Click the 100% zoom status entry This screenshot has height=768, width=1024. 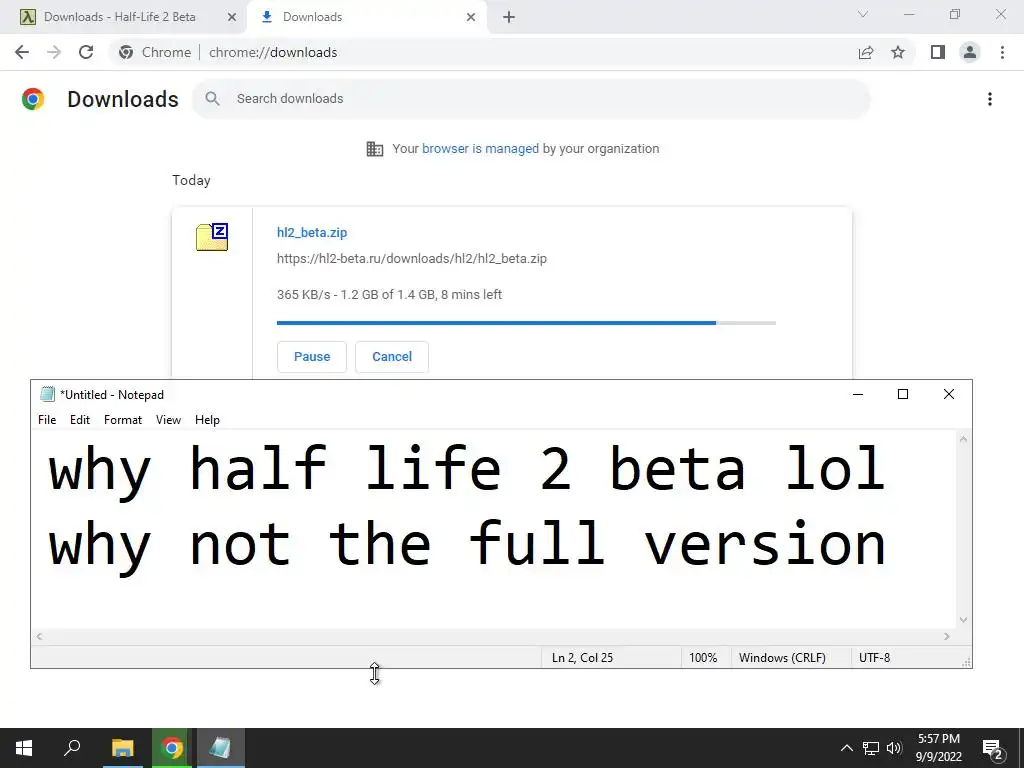(703, 658)
